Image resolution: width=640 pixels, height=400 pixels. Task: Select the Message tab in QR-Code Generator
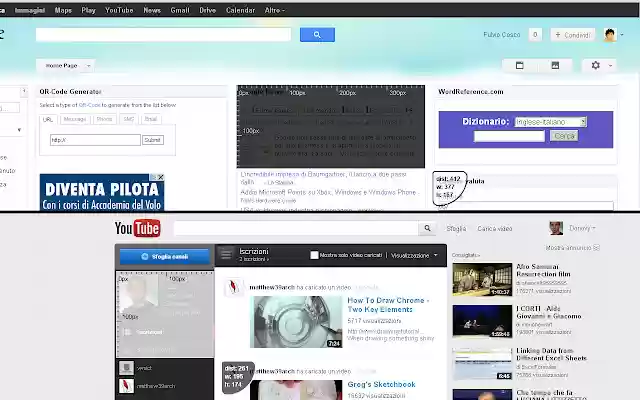(x=75, y=119)
